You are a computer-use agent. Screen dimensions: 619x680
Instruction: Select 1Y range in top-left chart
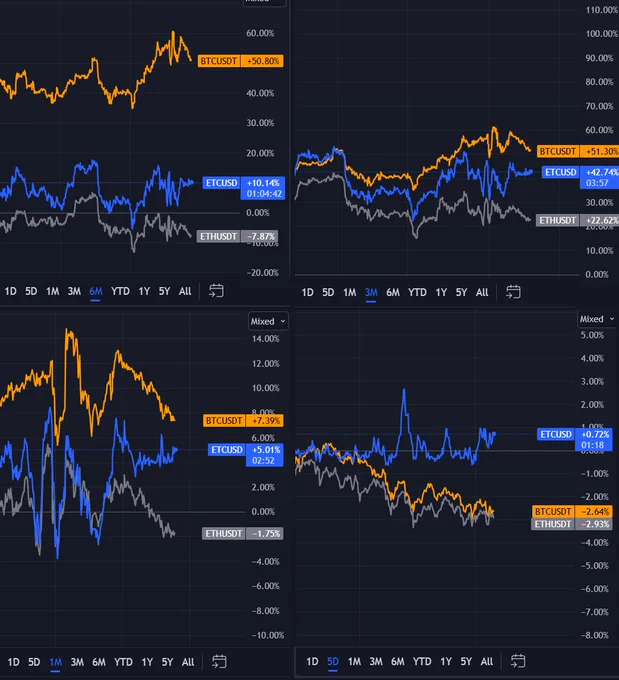click(x=144, y=291)
